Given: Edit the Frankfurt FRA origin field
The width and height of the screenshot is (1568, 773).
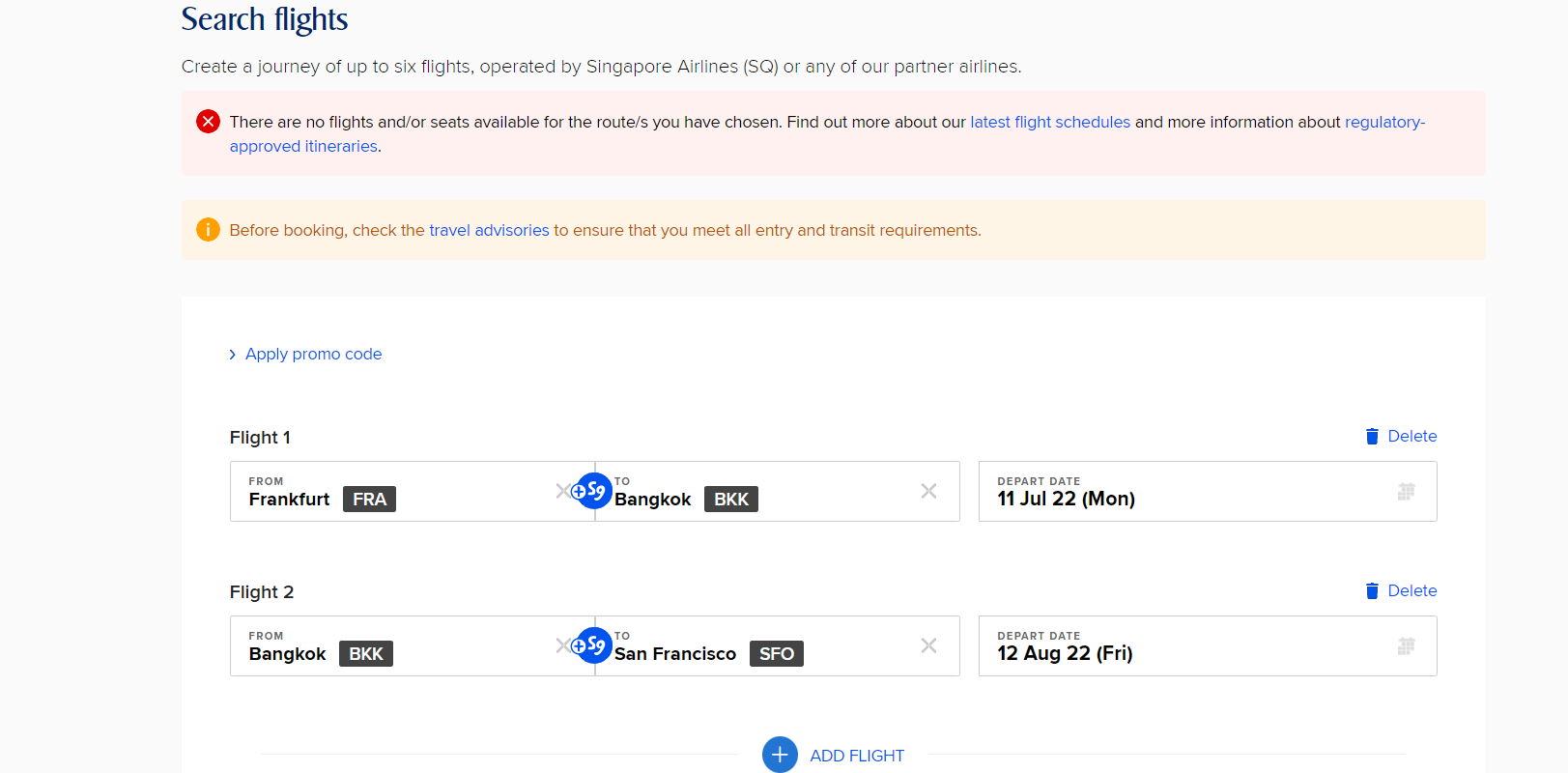Looking at the screenshot, I should pos(413,491).
